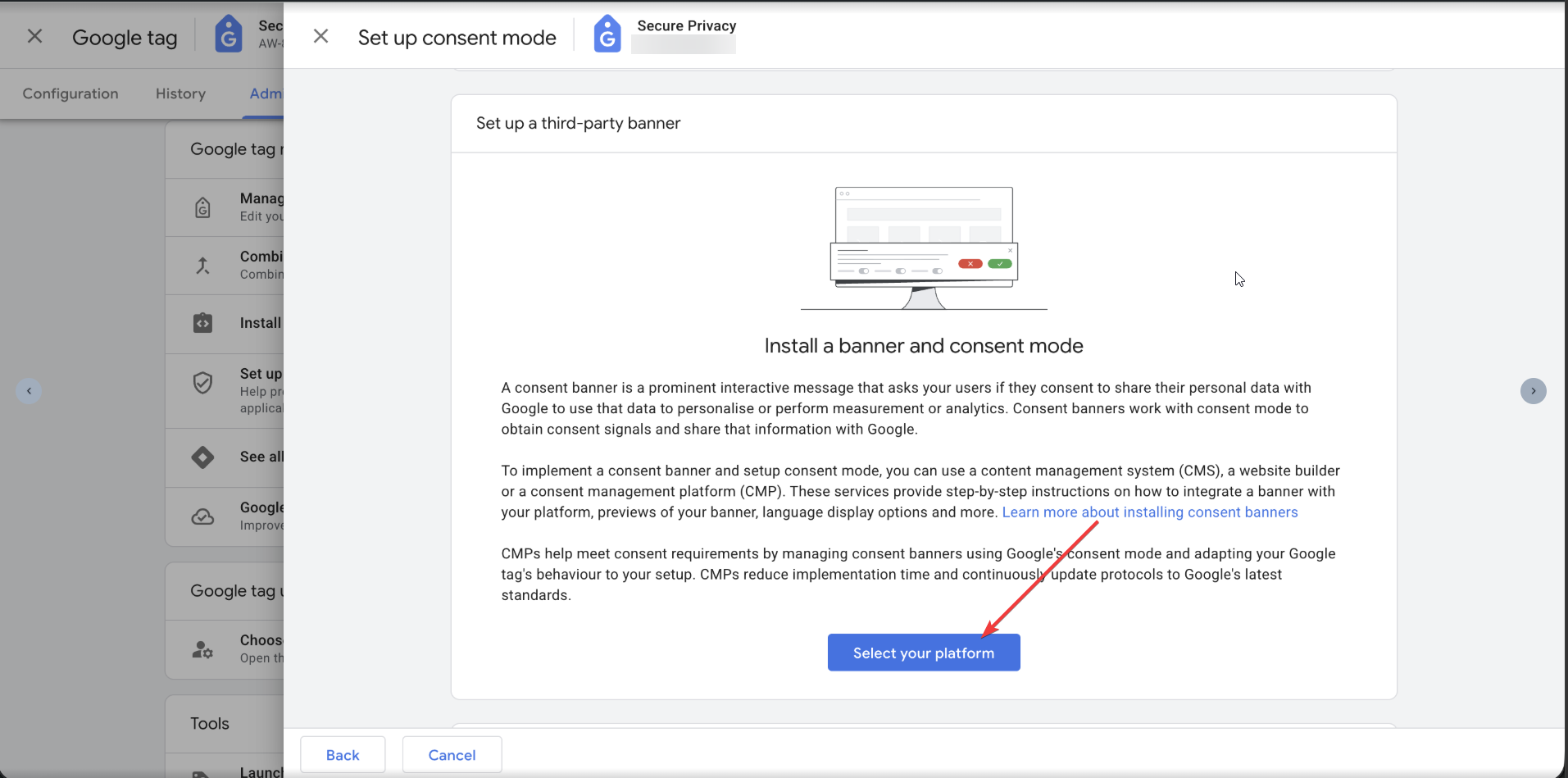Click the Combine tags merge icon
This screenshot has height=778, width=1568.
pyautogui.click(x=202, y=265)
